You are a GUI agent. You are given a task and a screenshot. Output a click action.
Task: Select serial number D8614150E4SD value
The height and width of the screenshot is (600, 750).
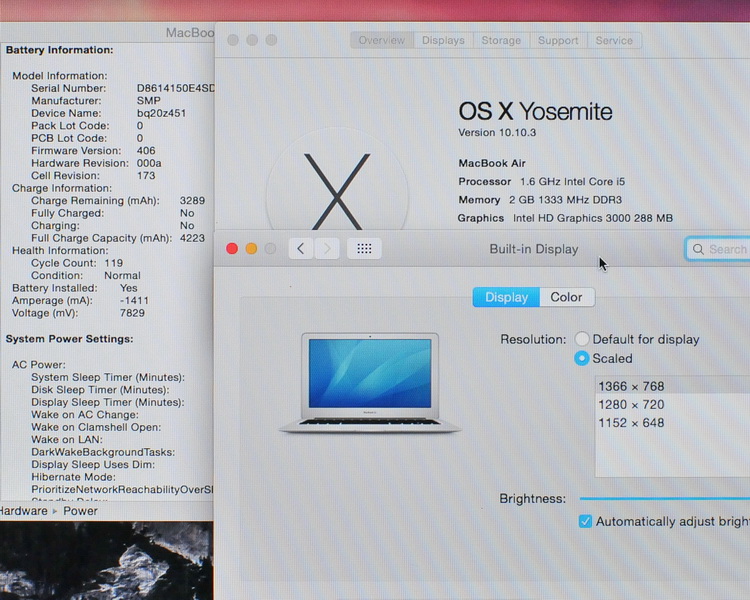(175, 88)
